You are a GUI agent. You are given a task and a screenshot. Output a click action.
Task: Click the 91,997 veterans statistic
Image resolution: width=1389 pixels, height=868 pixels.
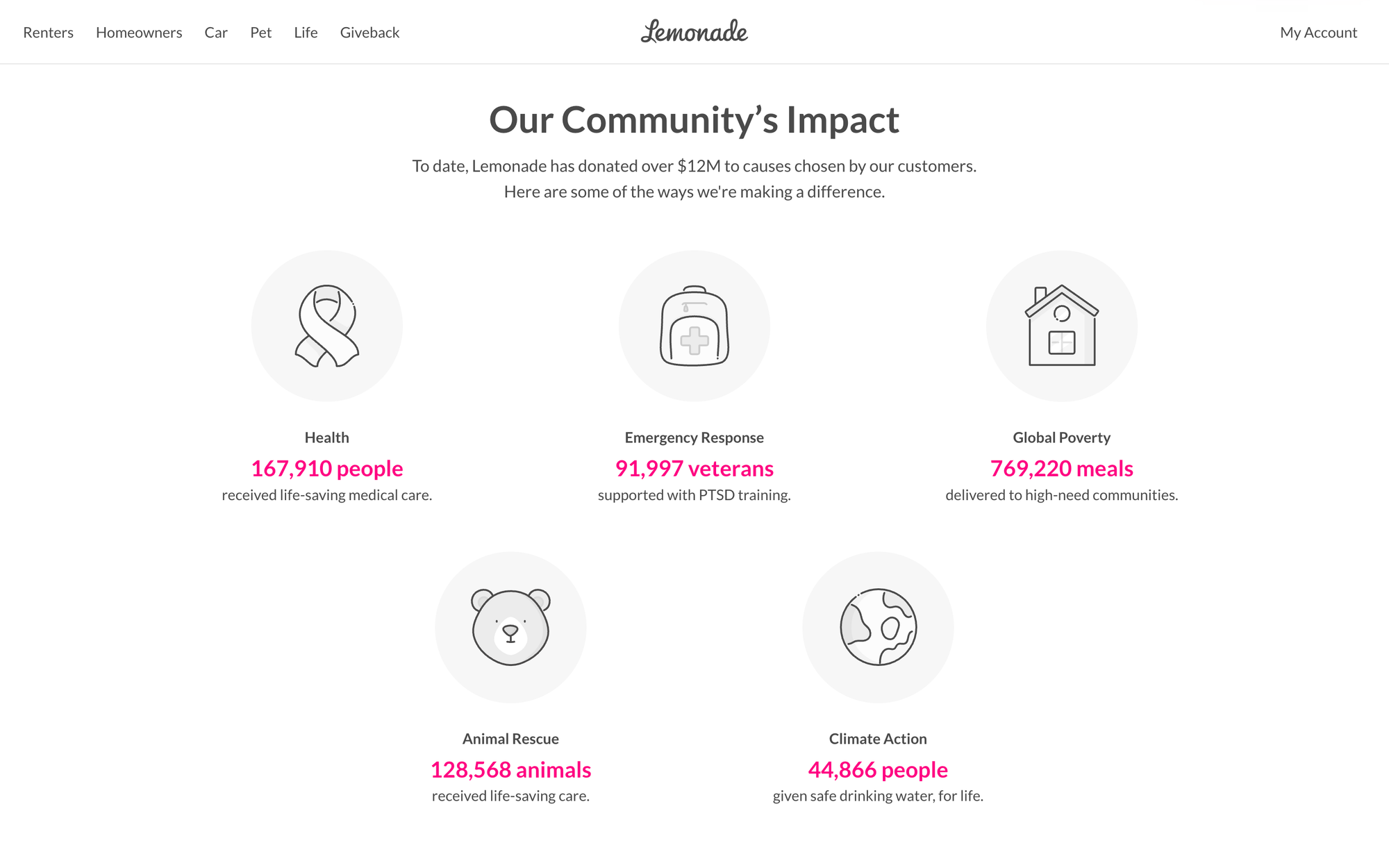[x=694, y=469]
